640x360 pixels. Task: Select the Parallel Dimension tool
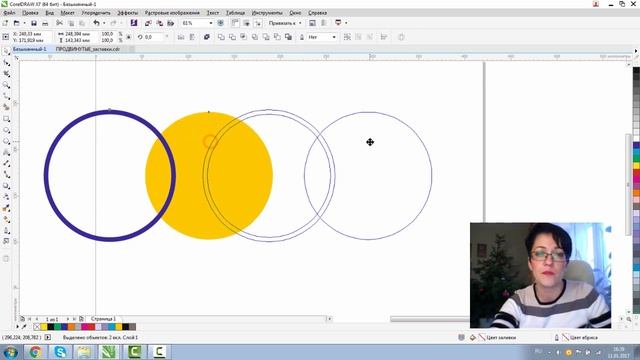pos(6,163)
